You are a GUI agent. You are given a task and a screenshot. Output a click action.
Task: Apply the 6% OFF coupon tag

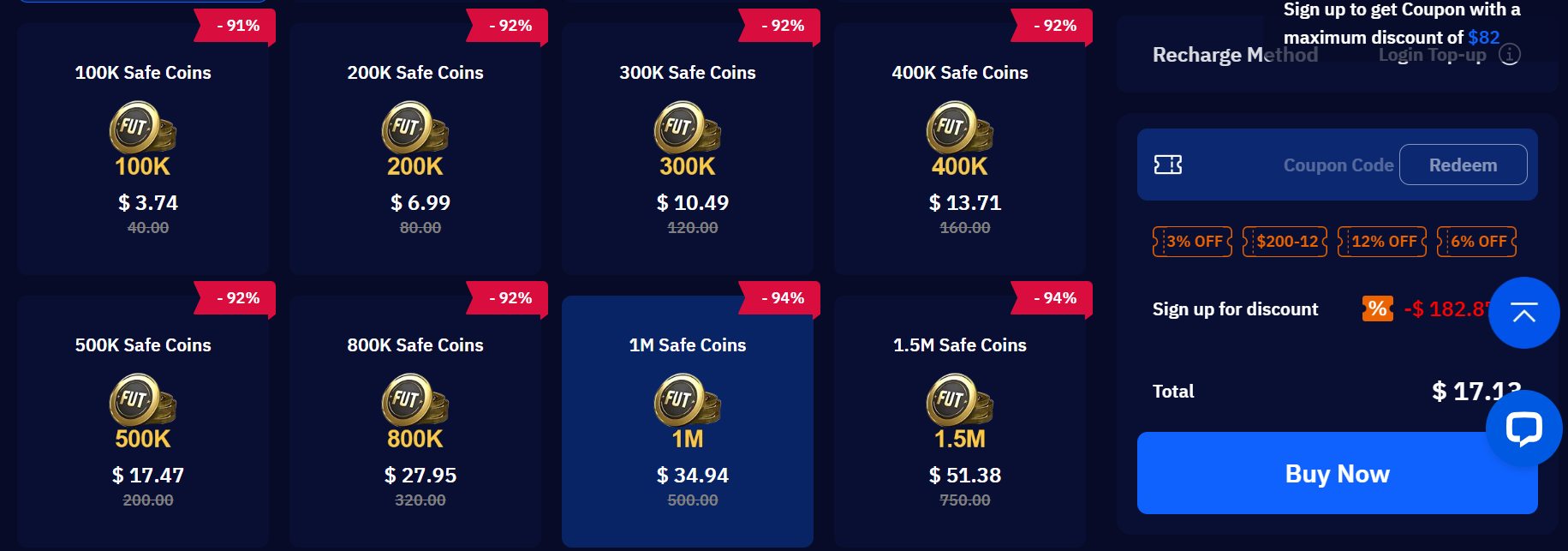1477,242
